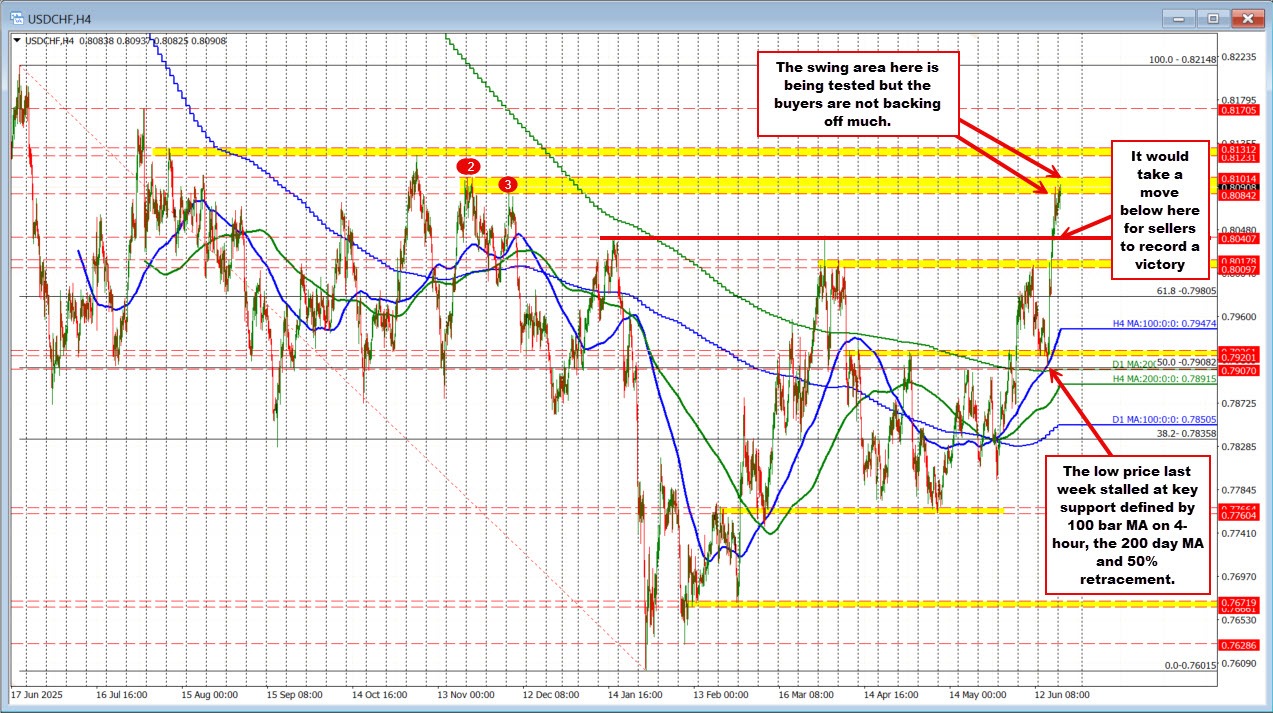Select the 0.81705 red price level label
This screenshot has height=713, width=1273.
tap(1237, 108)
